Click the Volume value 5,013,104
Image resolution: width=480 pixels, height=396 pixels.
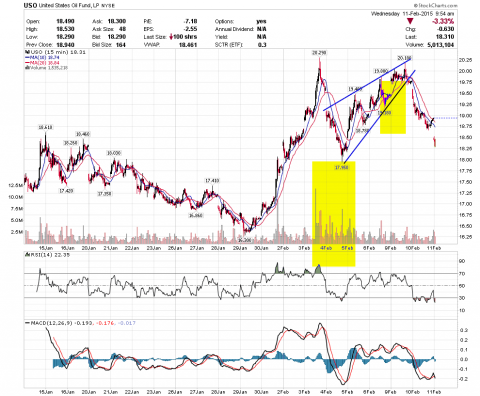pyautogui.click(x=440, y=45)
